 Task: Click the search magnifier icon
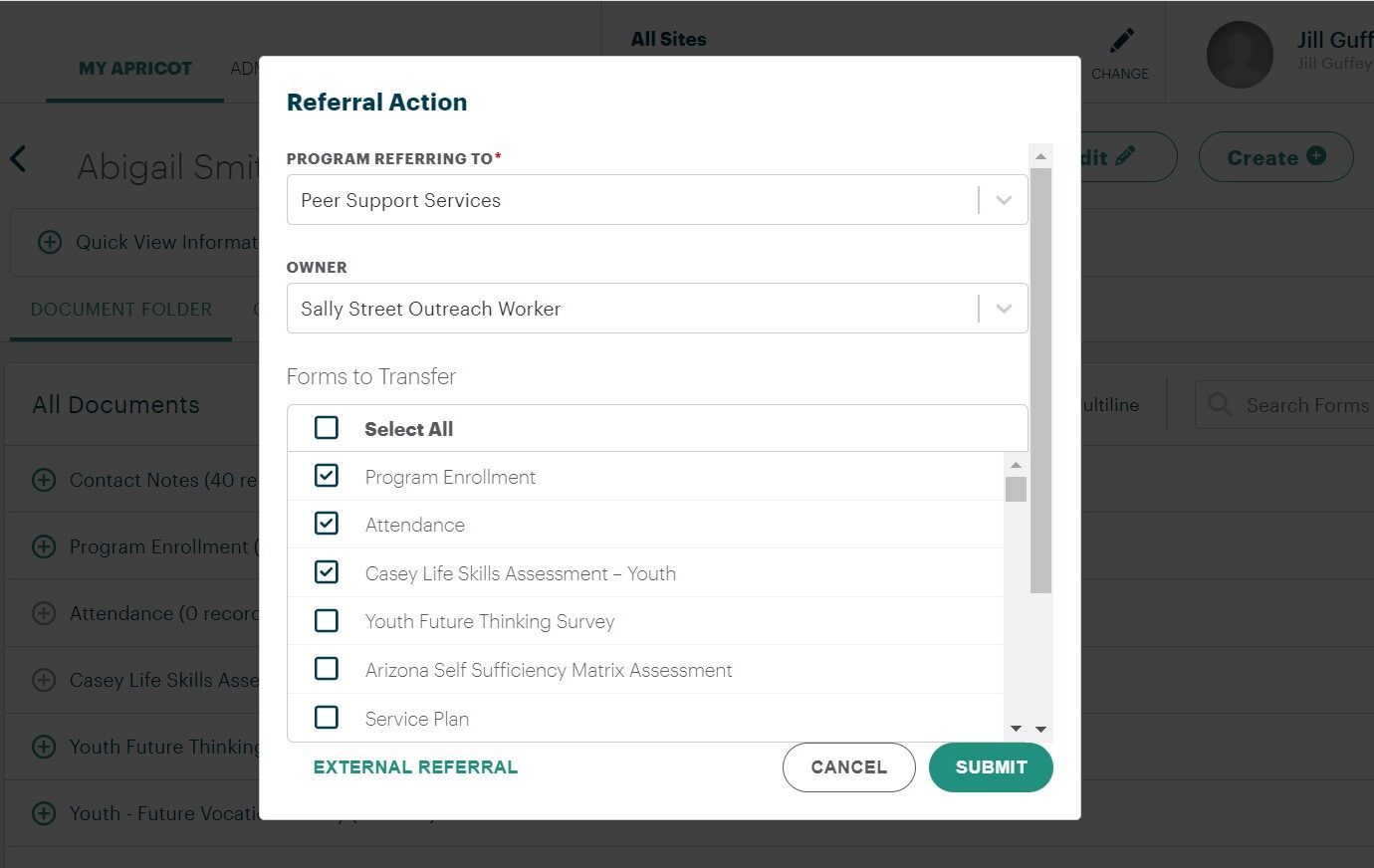point(1219,404)
